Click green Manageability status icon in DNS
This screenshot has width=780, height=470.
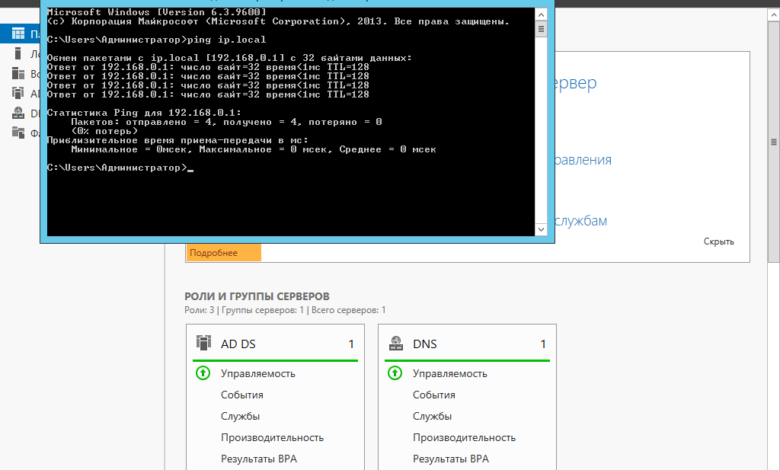395,373
